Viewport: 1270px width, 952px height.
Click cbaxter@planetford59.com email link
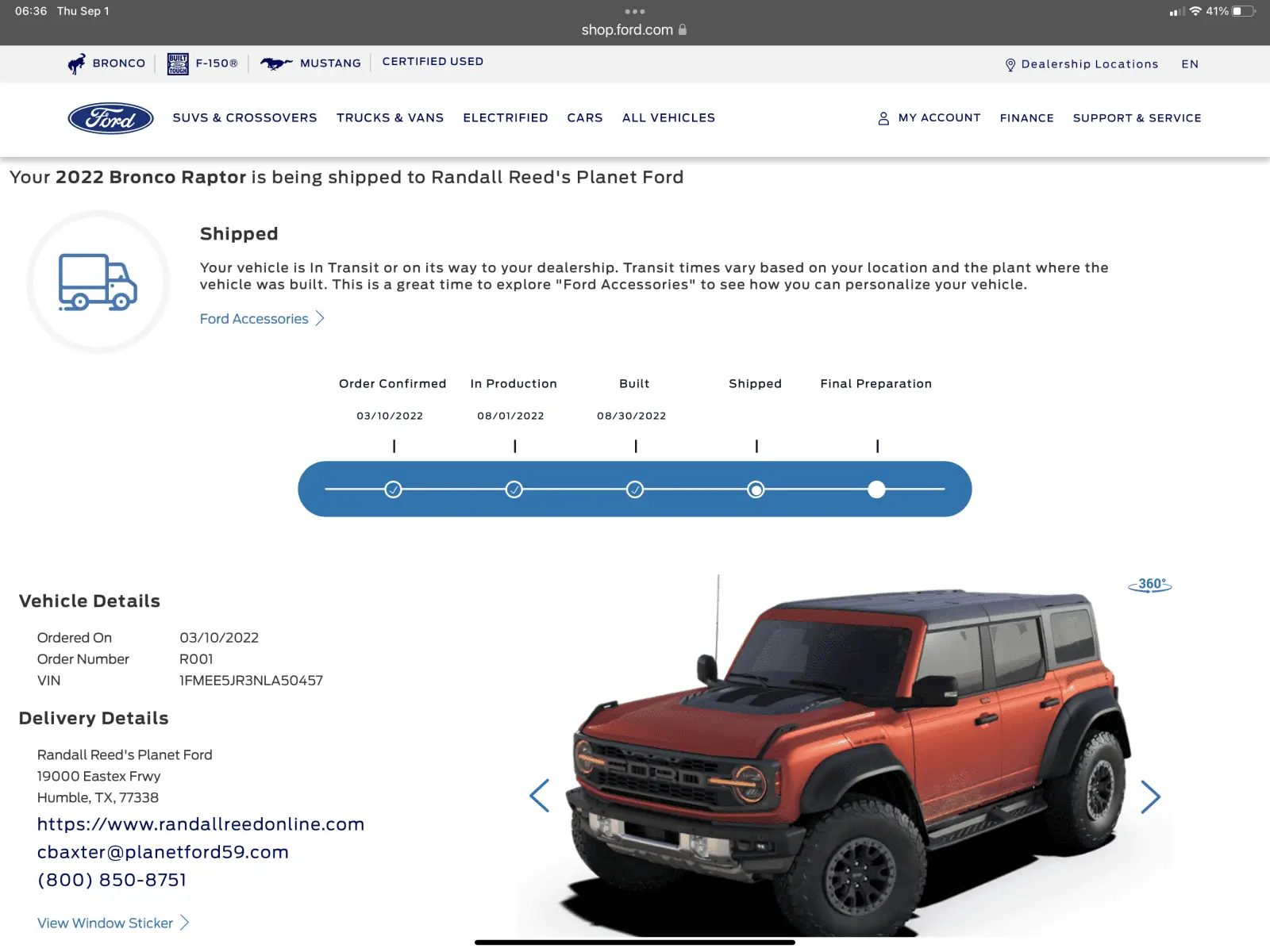pos(163,852)
